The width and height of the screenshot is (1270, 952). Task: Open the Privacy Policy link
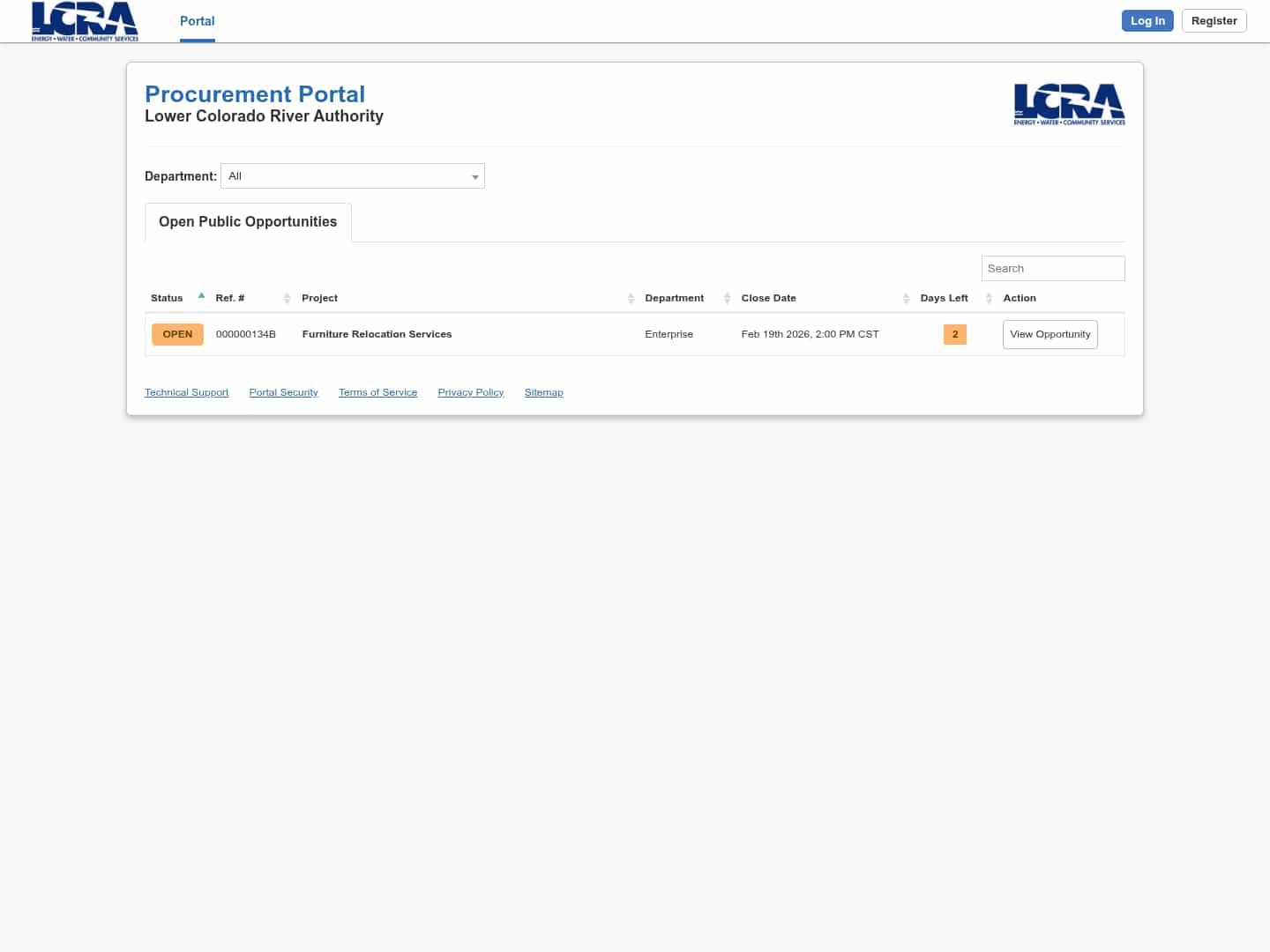click(470, 391)
